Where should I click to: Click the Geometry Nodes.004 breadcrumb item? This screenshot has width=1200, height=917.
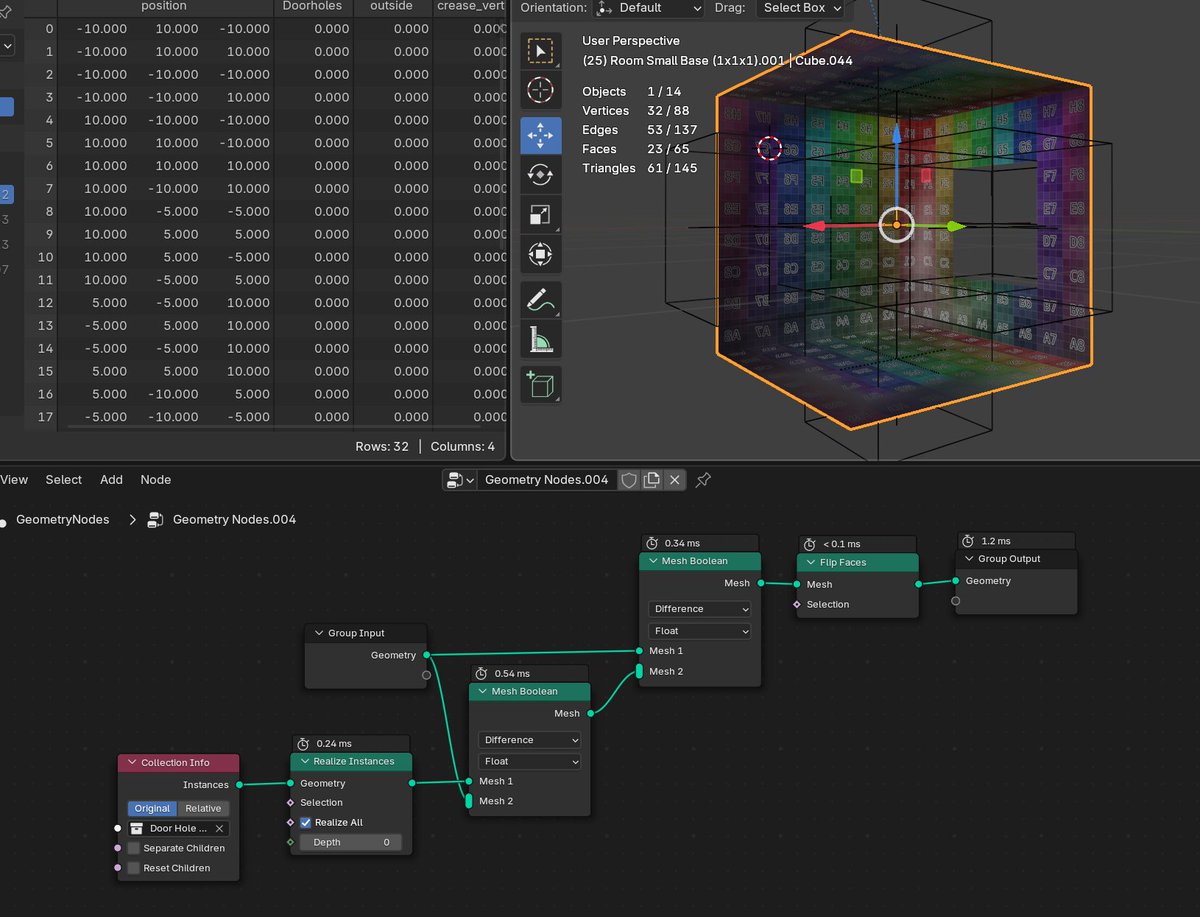click(x=234, y=520)
